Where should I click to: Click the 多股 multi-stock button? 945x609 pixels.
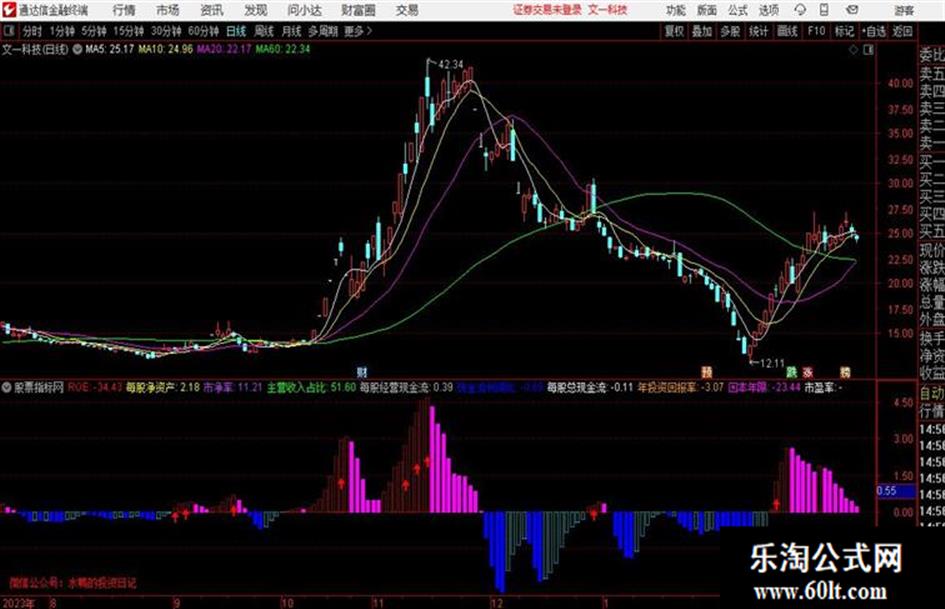pyautogui.click(x=730, y=31)
